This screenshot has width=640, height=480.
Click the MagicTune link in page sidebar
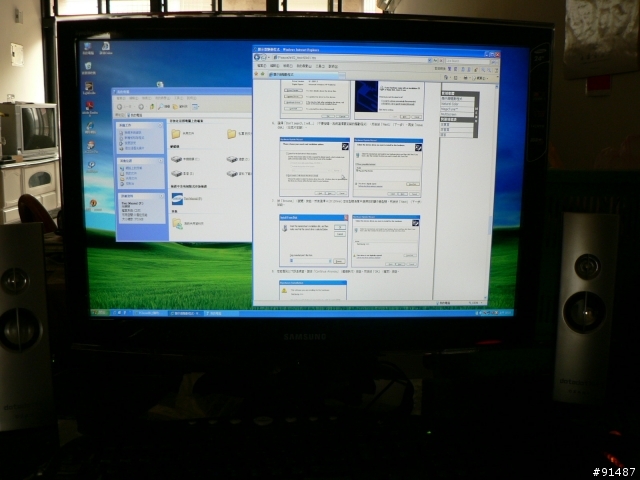450,109
